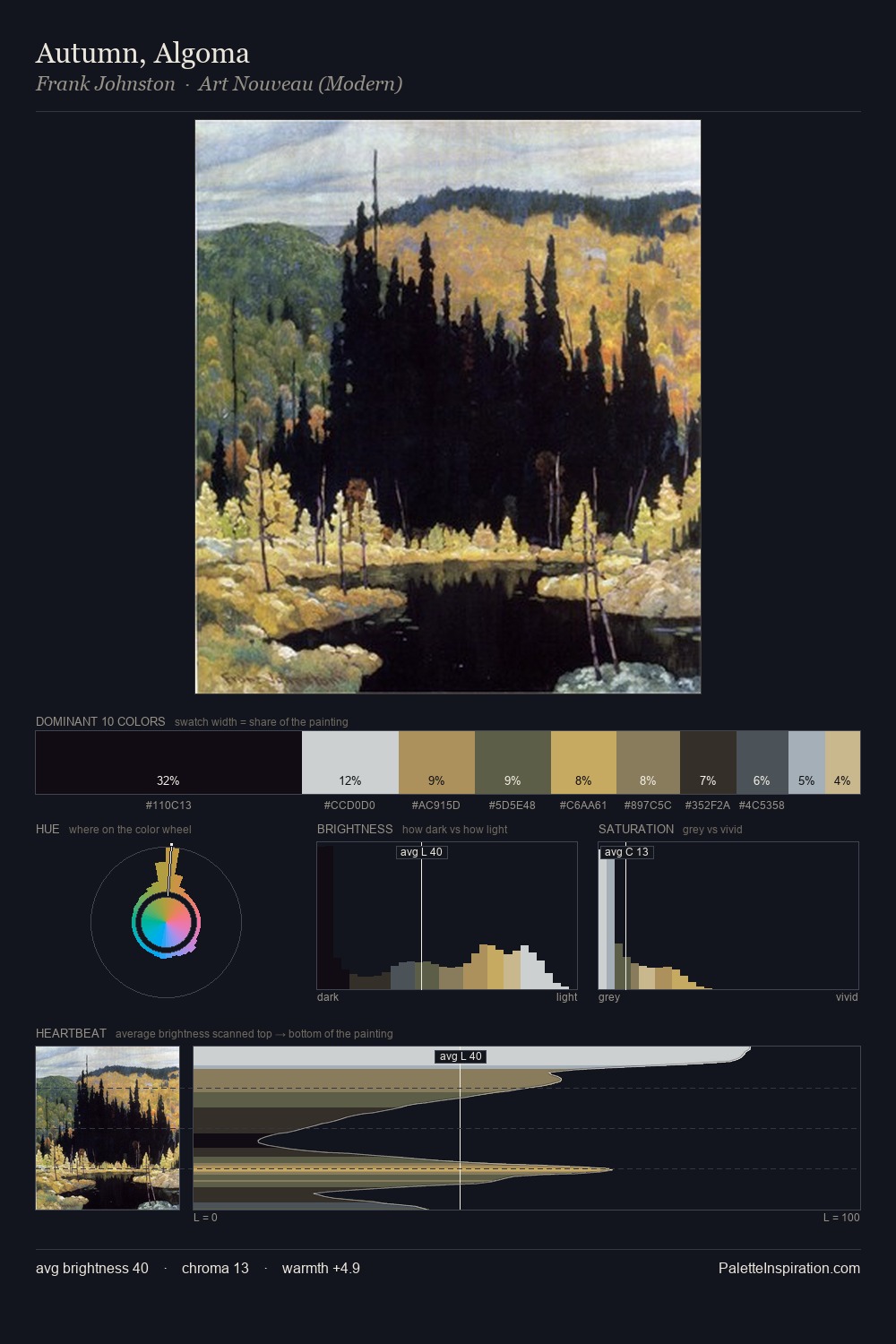Click "warmth +4.9" in the footer
This screenshot has height=1344, width=896.
point(321,1269)
